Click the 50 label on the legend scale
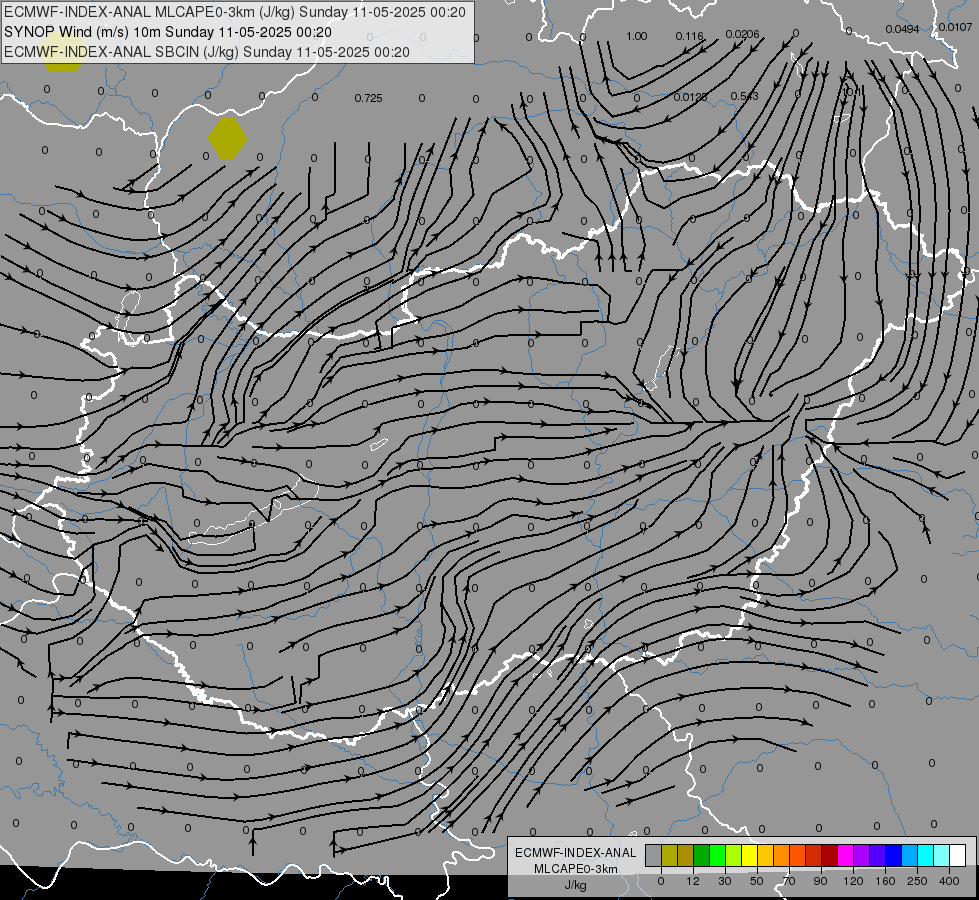Screen dimensions: 979x900 pyautogui.click(x=757, y=881)
